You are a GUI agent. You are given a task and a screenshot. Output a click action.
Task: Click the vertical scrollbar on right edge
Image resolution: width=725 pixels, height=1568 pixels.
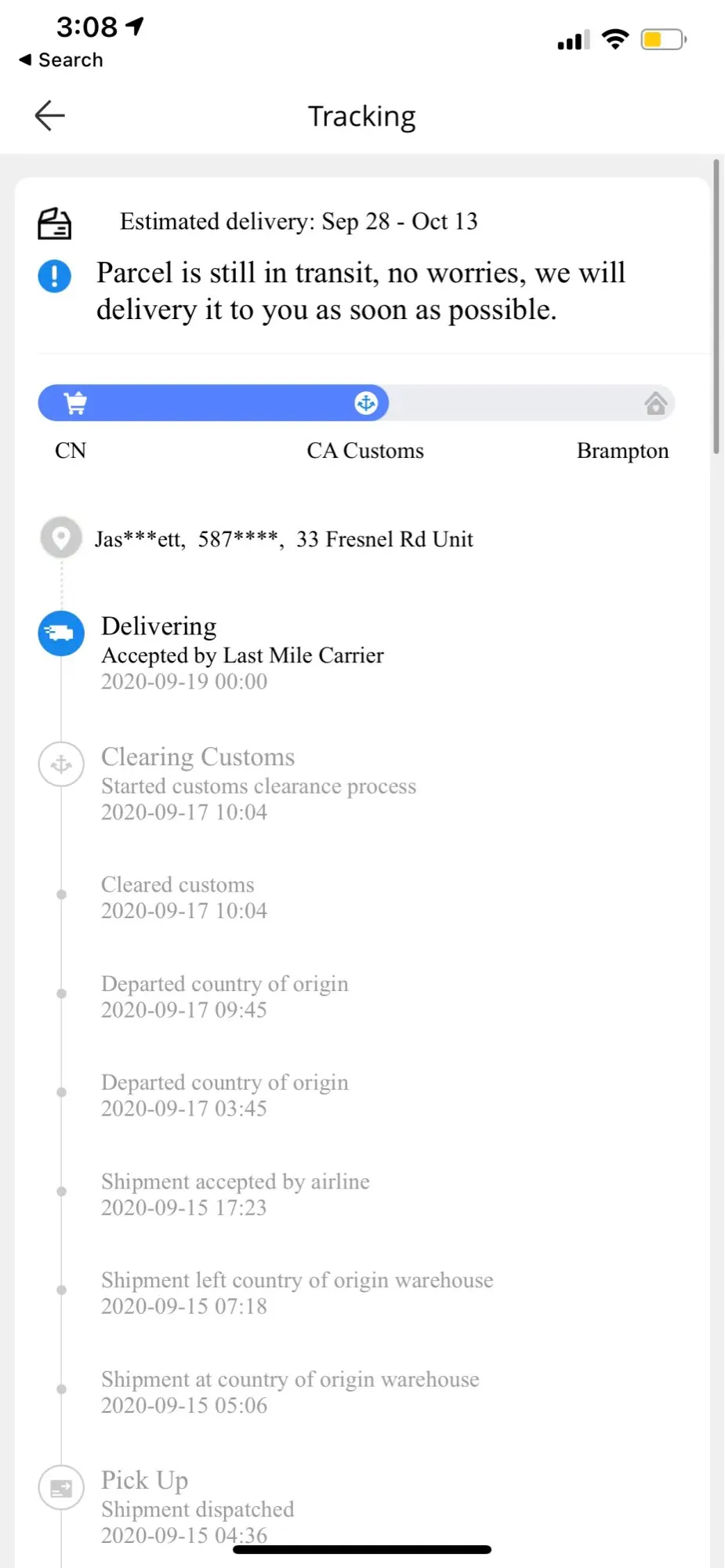point(716,306)
